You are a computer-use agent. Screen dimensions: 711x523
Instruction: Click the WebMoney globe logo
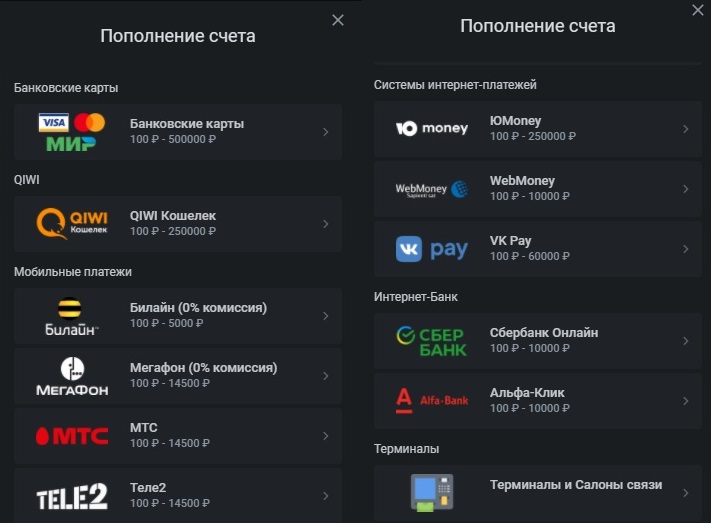(432, 189)
